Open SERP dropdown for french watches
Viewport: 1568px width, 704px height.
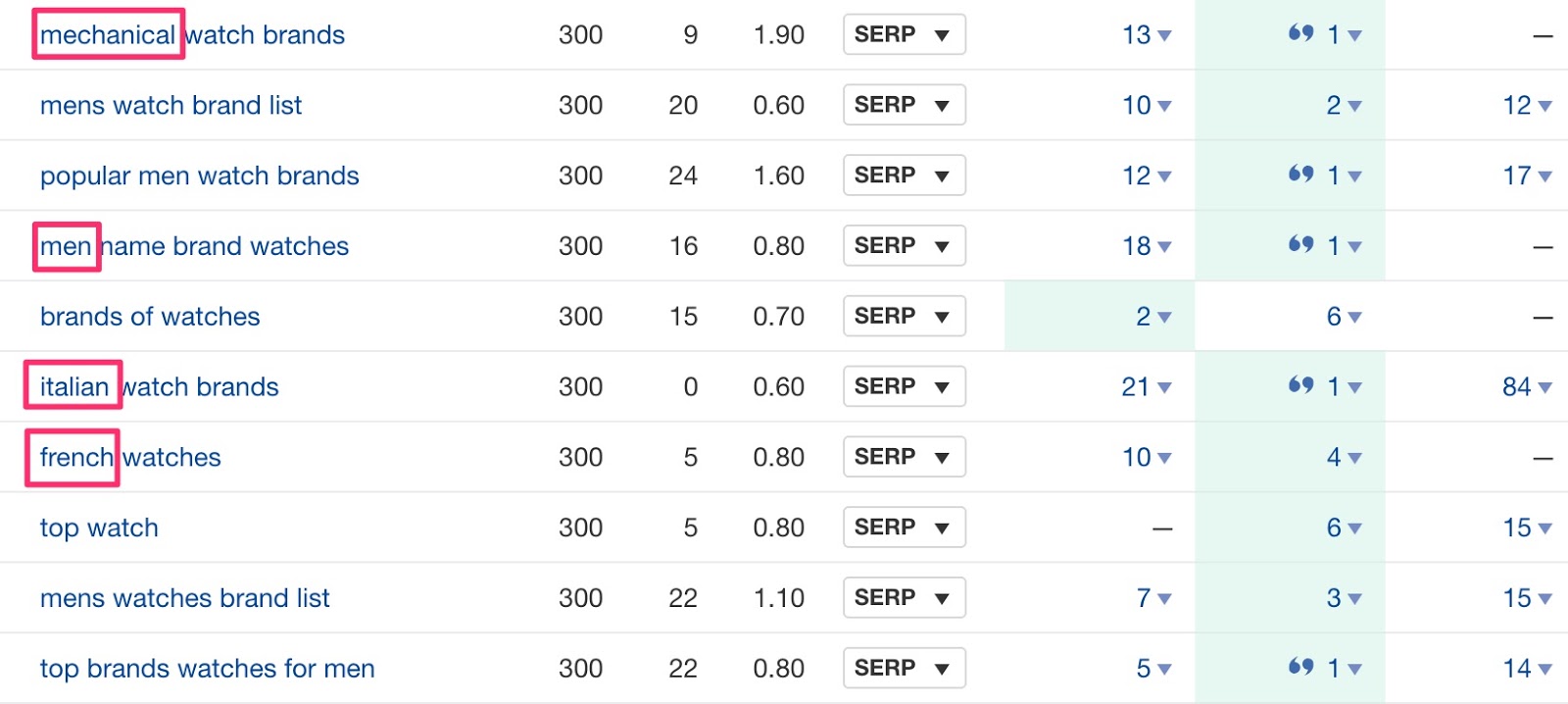click(904, 457)
